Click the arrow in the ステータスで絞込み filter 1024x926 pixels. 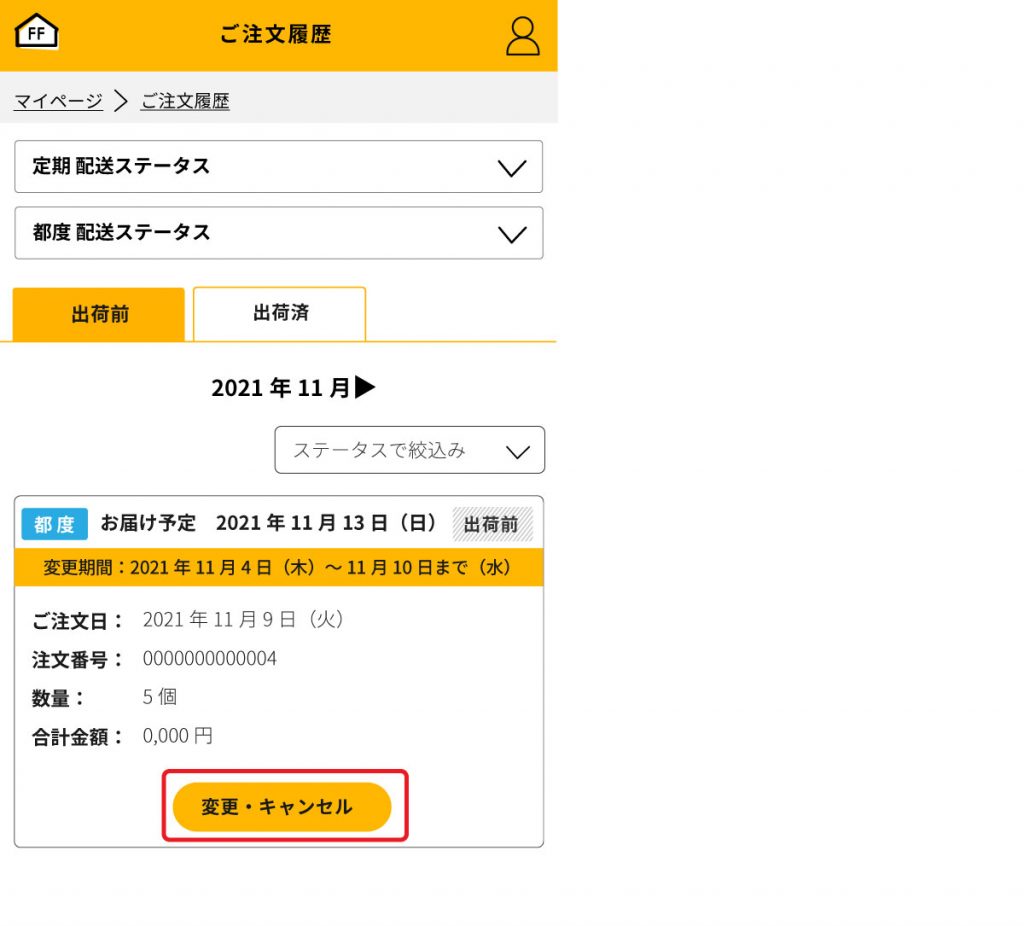(518, 451)
